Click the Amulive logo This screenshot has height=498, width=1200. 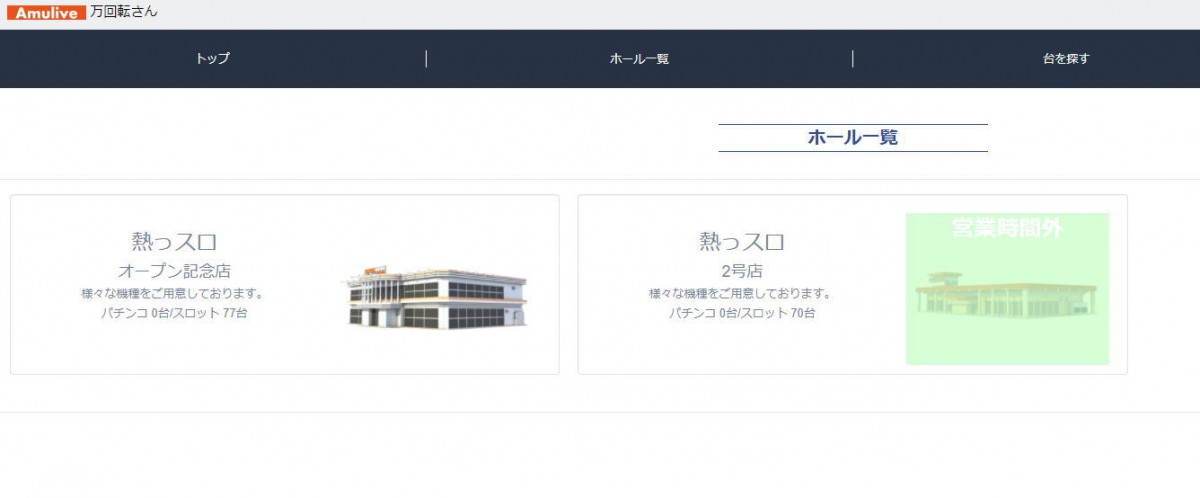coord(45,12)
